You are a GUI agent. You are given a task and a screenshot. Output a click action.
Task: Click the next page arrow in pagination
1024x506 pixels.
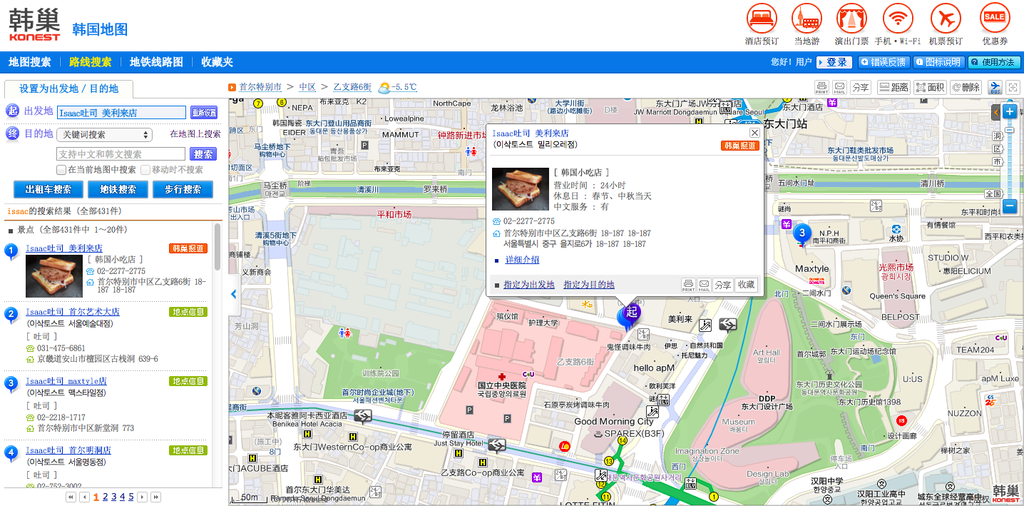pyautogui.click(x=142, y=497)
